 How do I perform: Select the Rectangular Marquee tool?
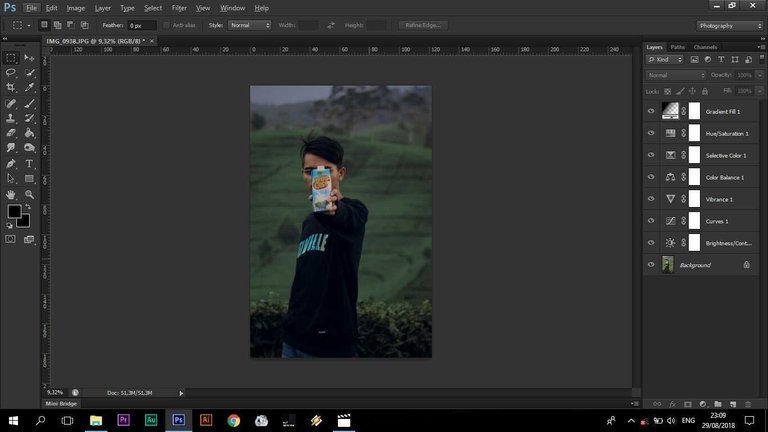[10, 58]
